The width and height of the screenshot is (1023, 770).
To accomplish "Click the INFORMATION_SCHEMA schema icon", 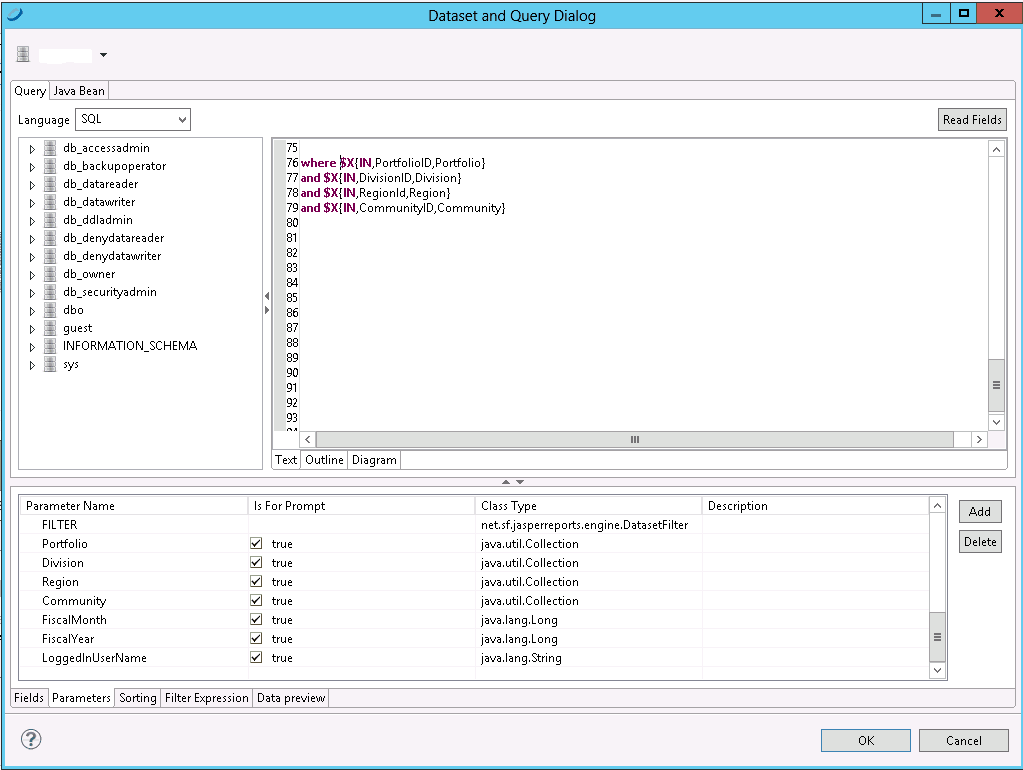I will click(50, 346).
